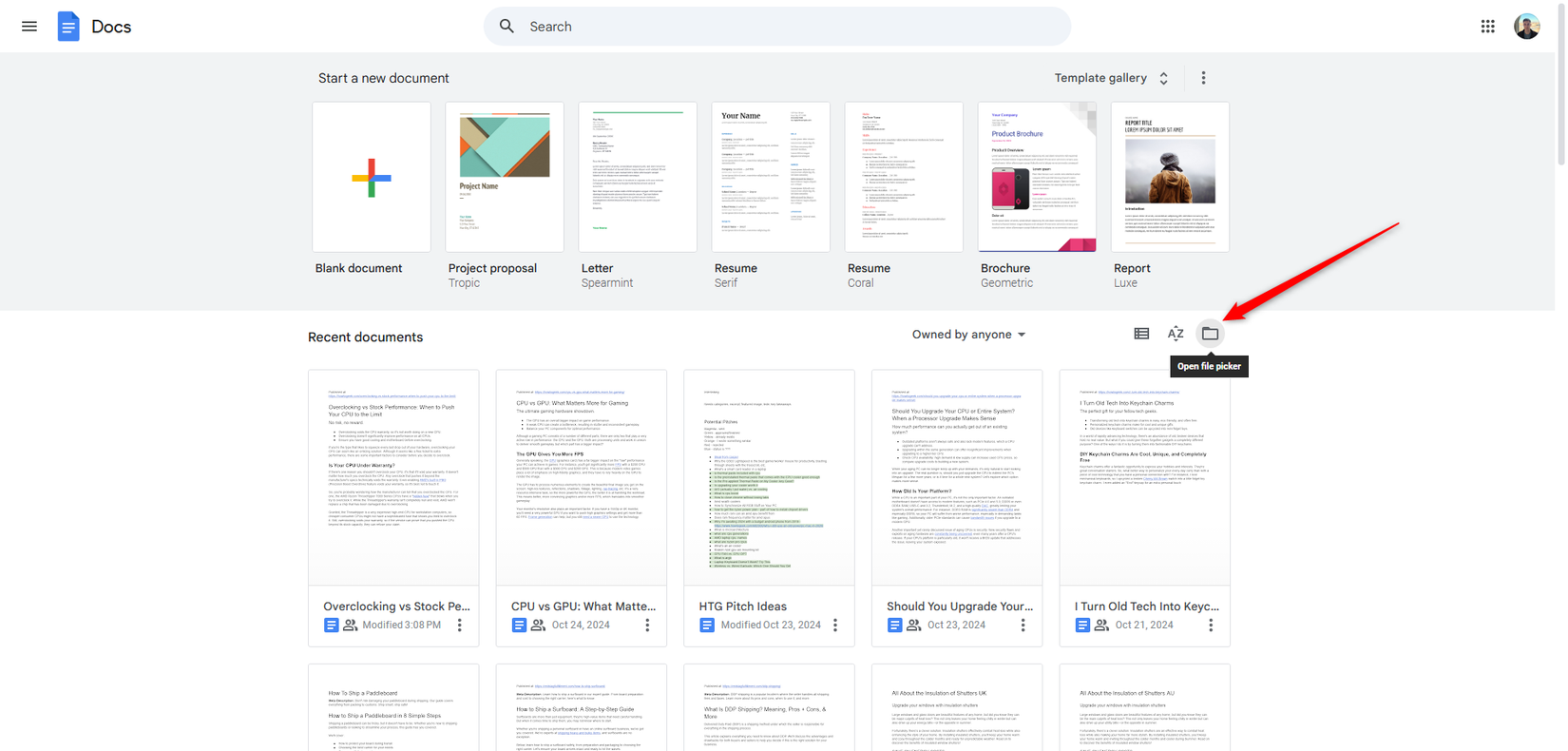
Task: Open more options for HTG Pitch Ideas
Action: point(835,626)
